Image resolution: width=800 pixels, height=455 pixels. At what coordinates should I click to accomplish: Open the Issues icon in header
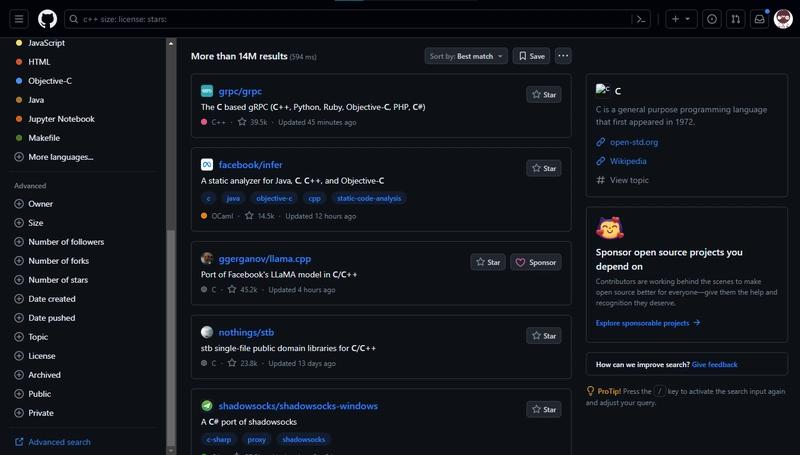pyautogui.click(x=712, y=19)
